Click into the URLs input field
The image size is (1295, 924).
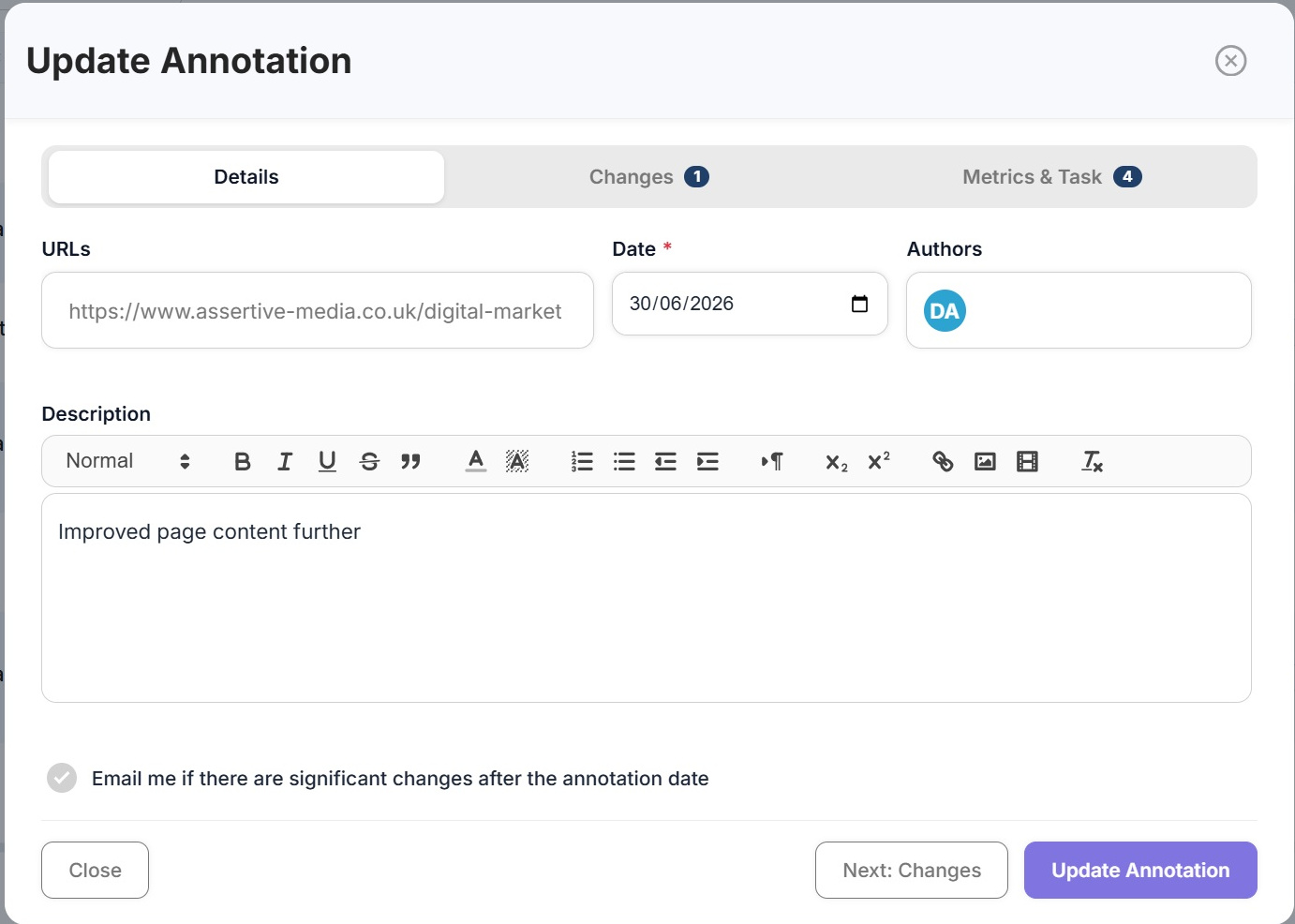318,310
